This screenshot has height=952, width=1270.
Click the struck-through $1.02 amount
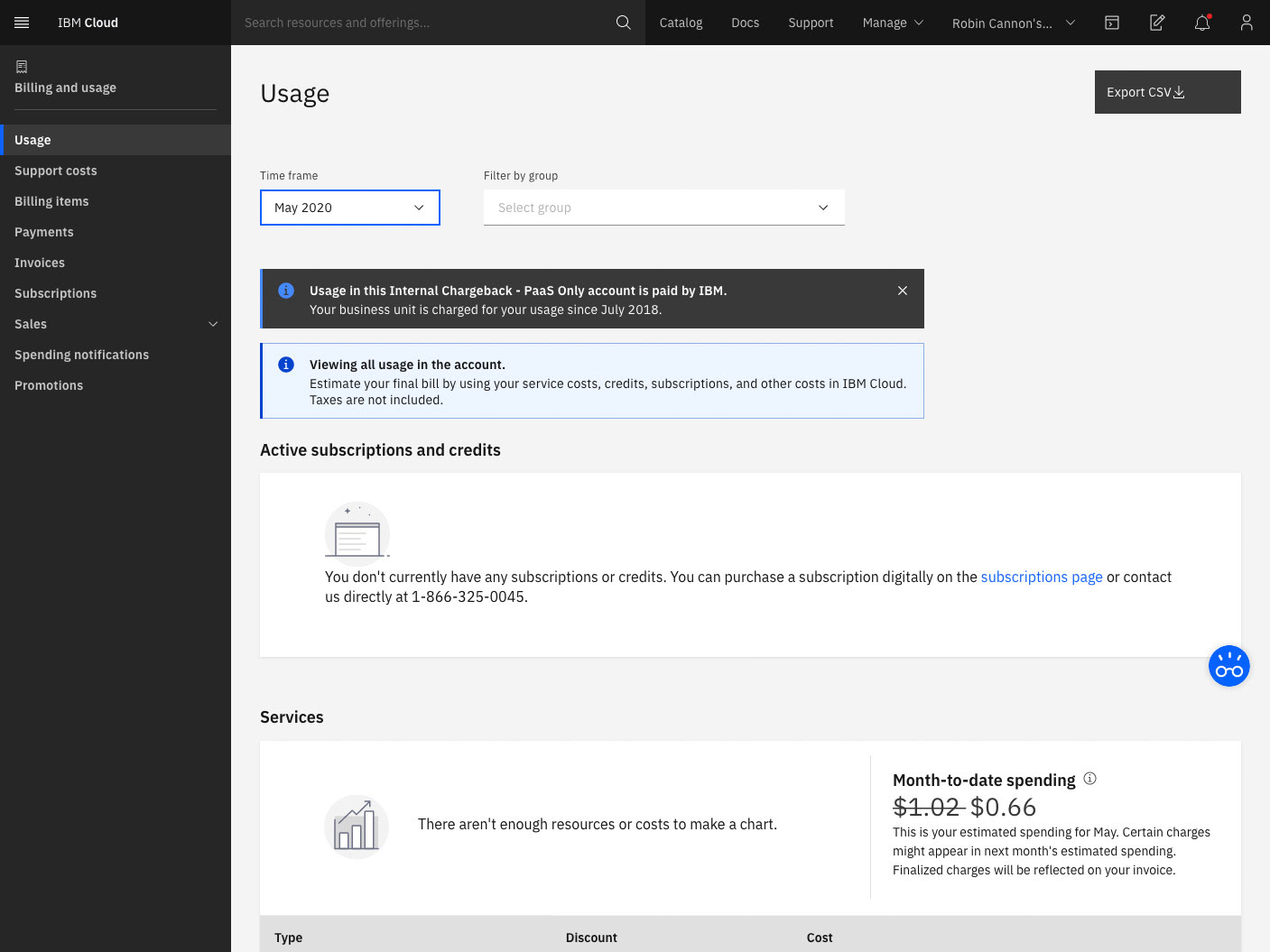coord(927,807)
